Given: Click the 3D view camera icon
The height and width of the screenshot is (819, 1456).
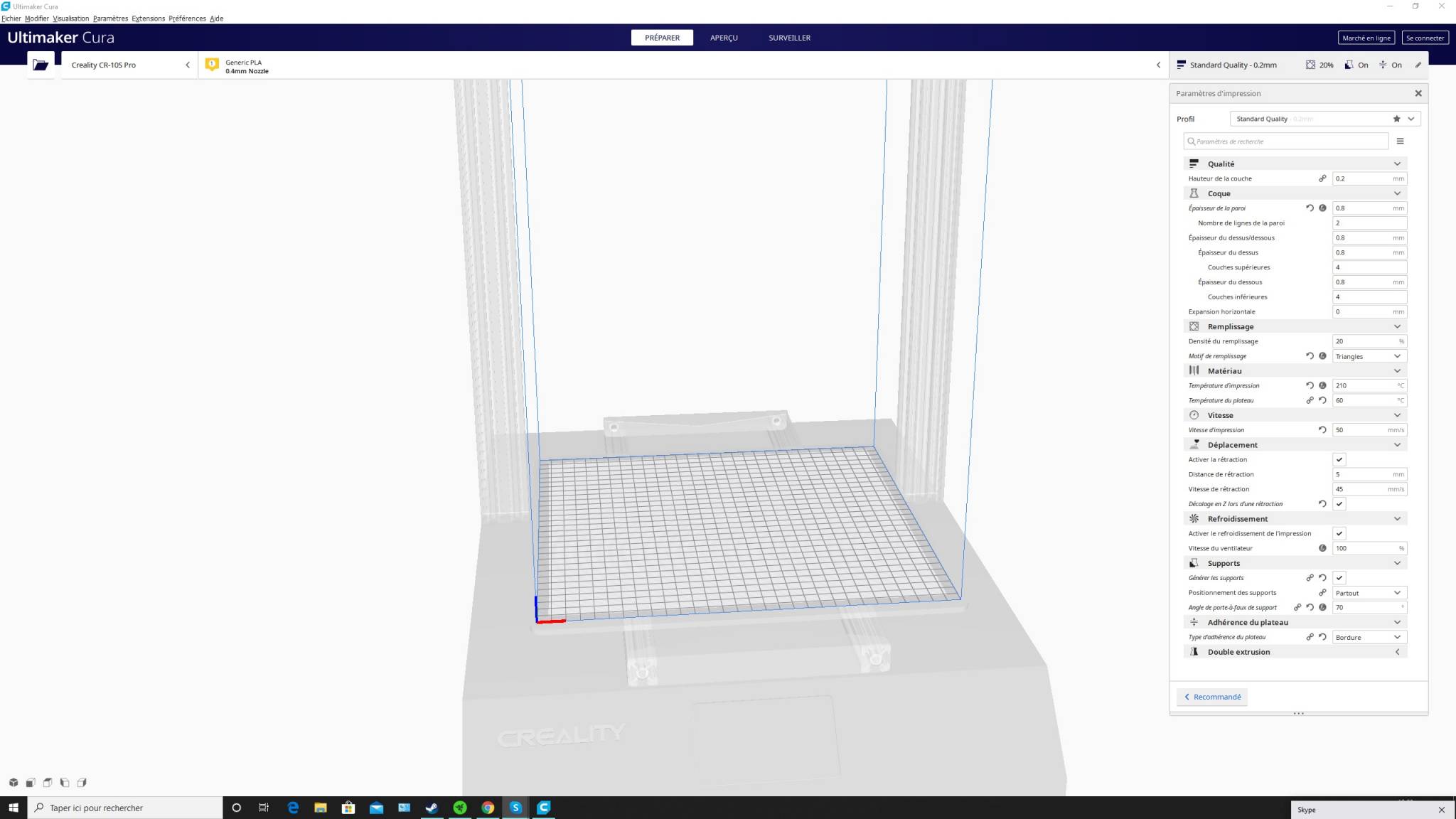Looking at the screenshot, I should tap(14, 783).
